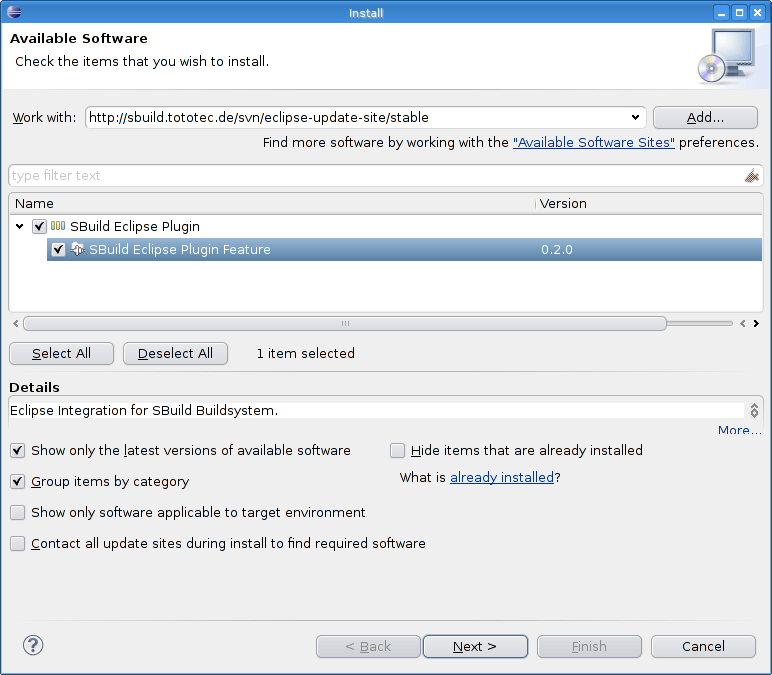Close the Install window

pos(757,13)
